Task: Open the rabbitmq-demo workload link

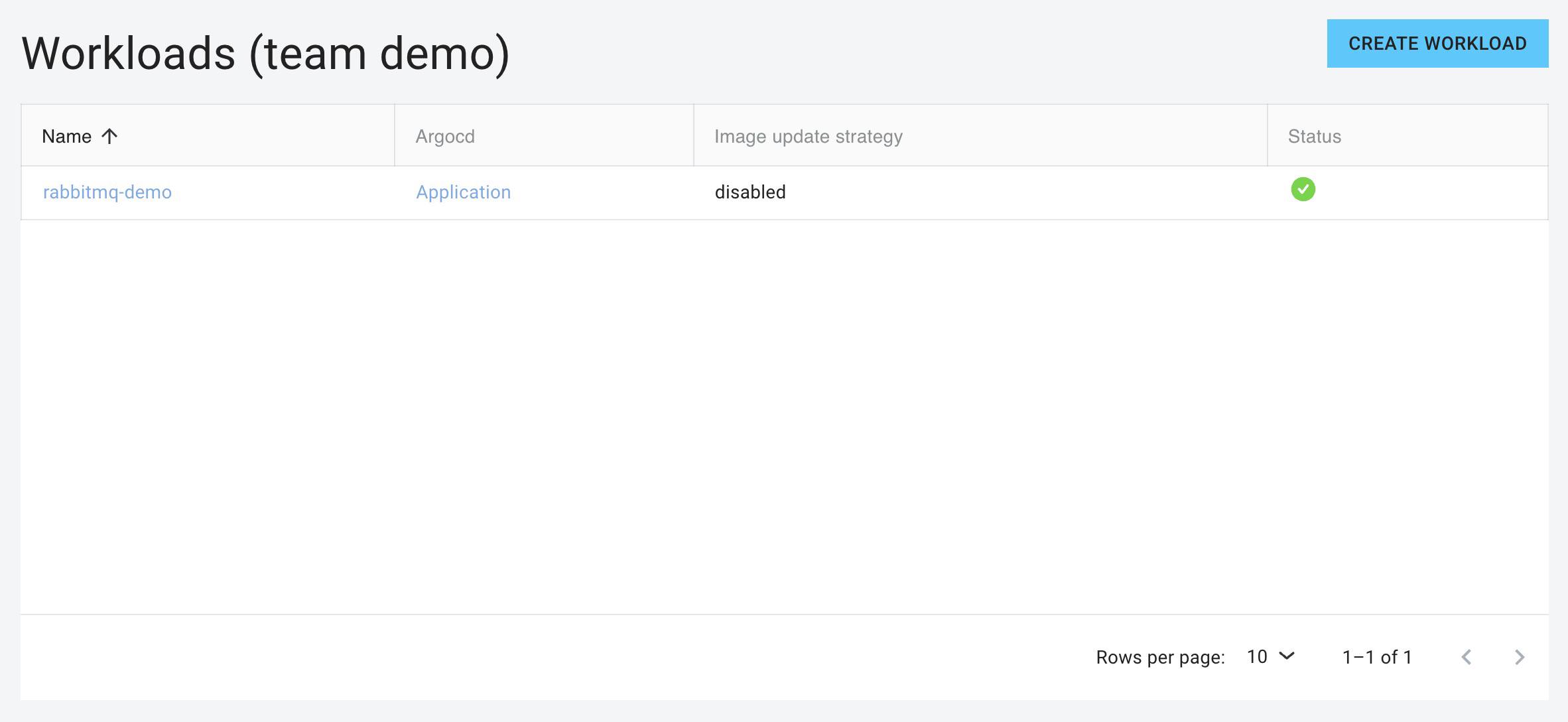Action: 107,192
